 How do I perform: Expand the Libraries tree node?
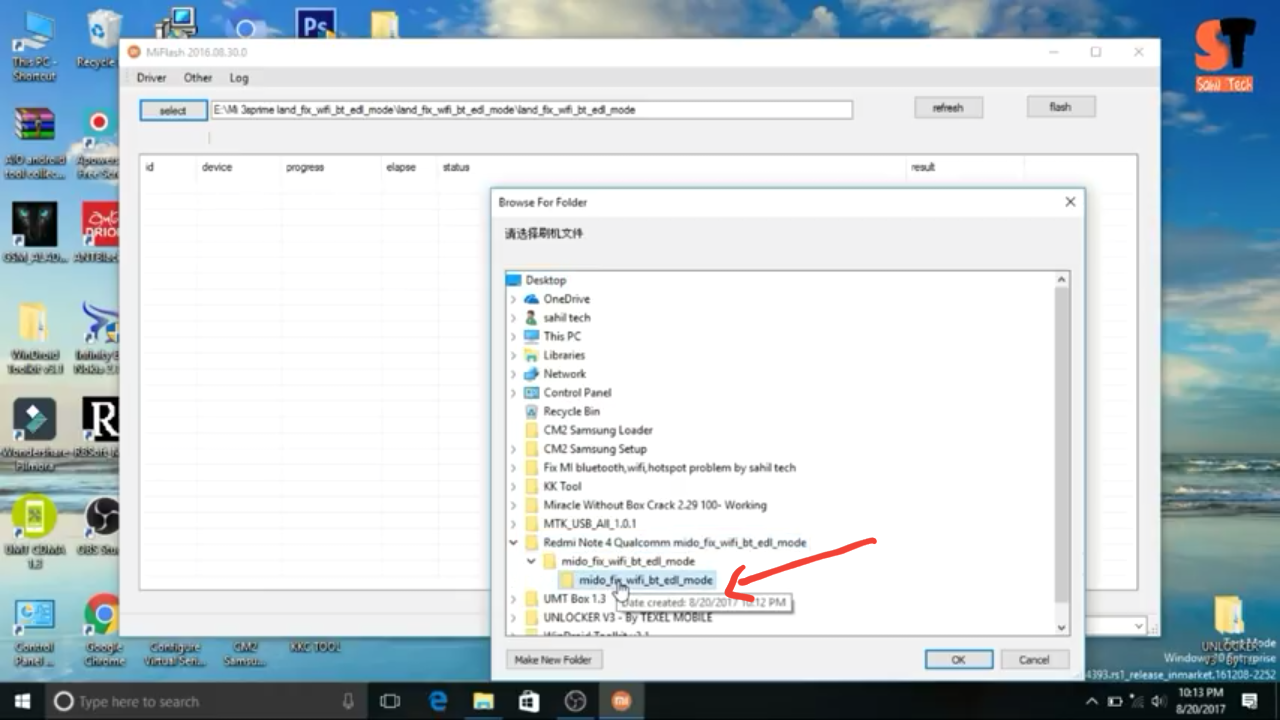click(514, 355)
